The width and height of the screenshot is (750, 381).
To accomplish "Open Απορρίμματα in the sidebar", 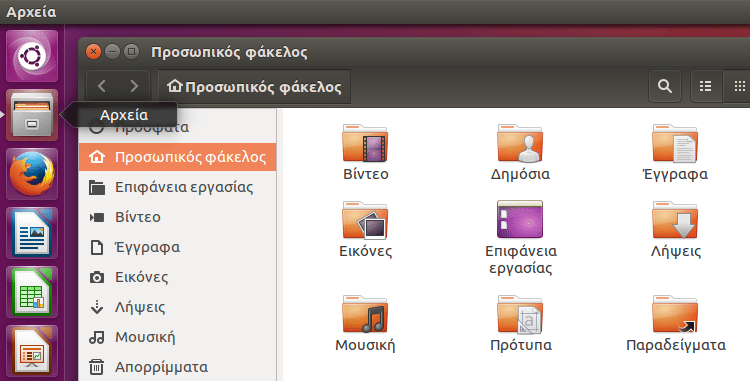I will pyautogui.click(x=177, y=367).
